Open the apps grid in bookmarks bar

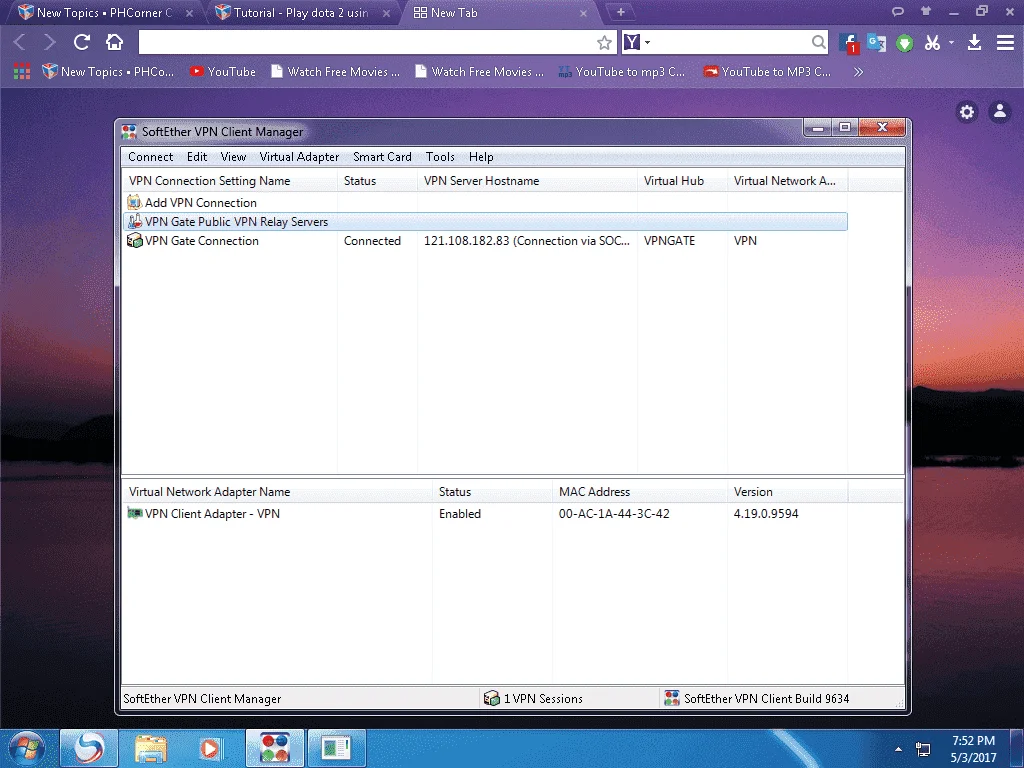[x=22, y=72]
